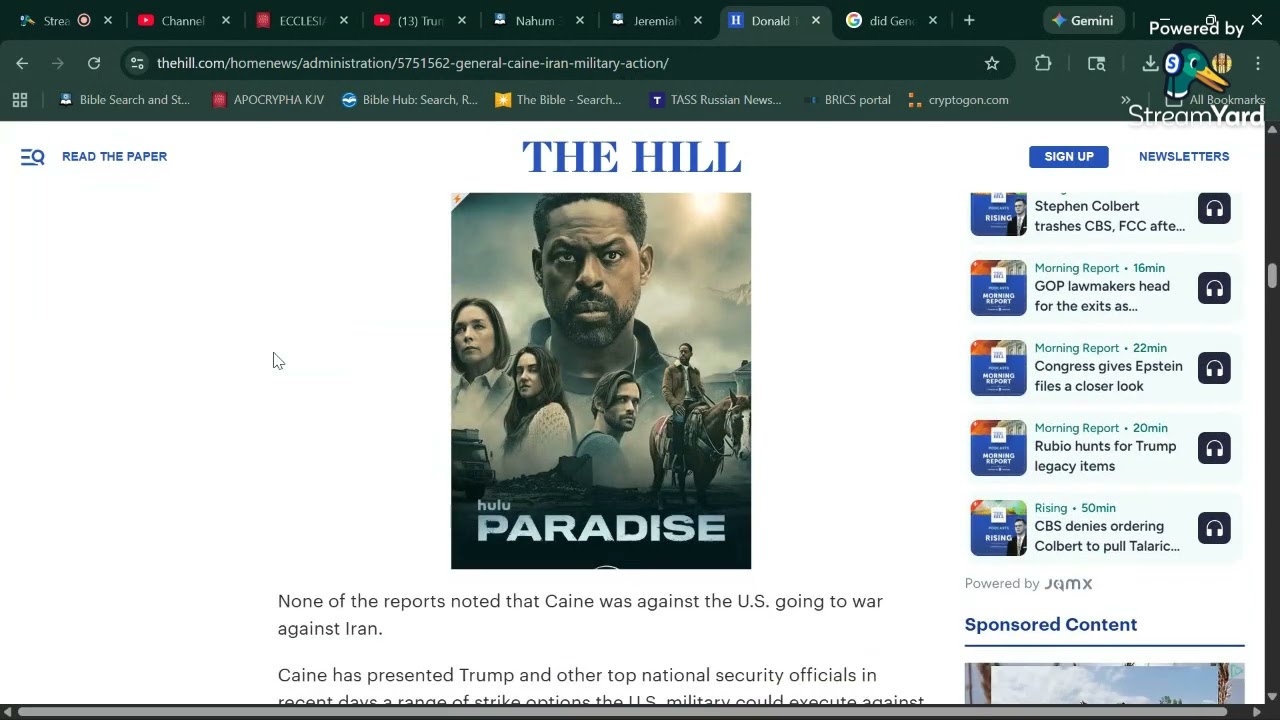Reload the current page
1280x720 pixels.
coord(94,63)
